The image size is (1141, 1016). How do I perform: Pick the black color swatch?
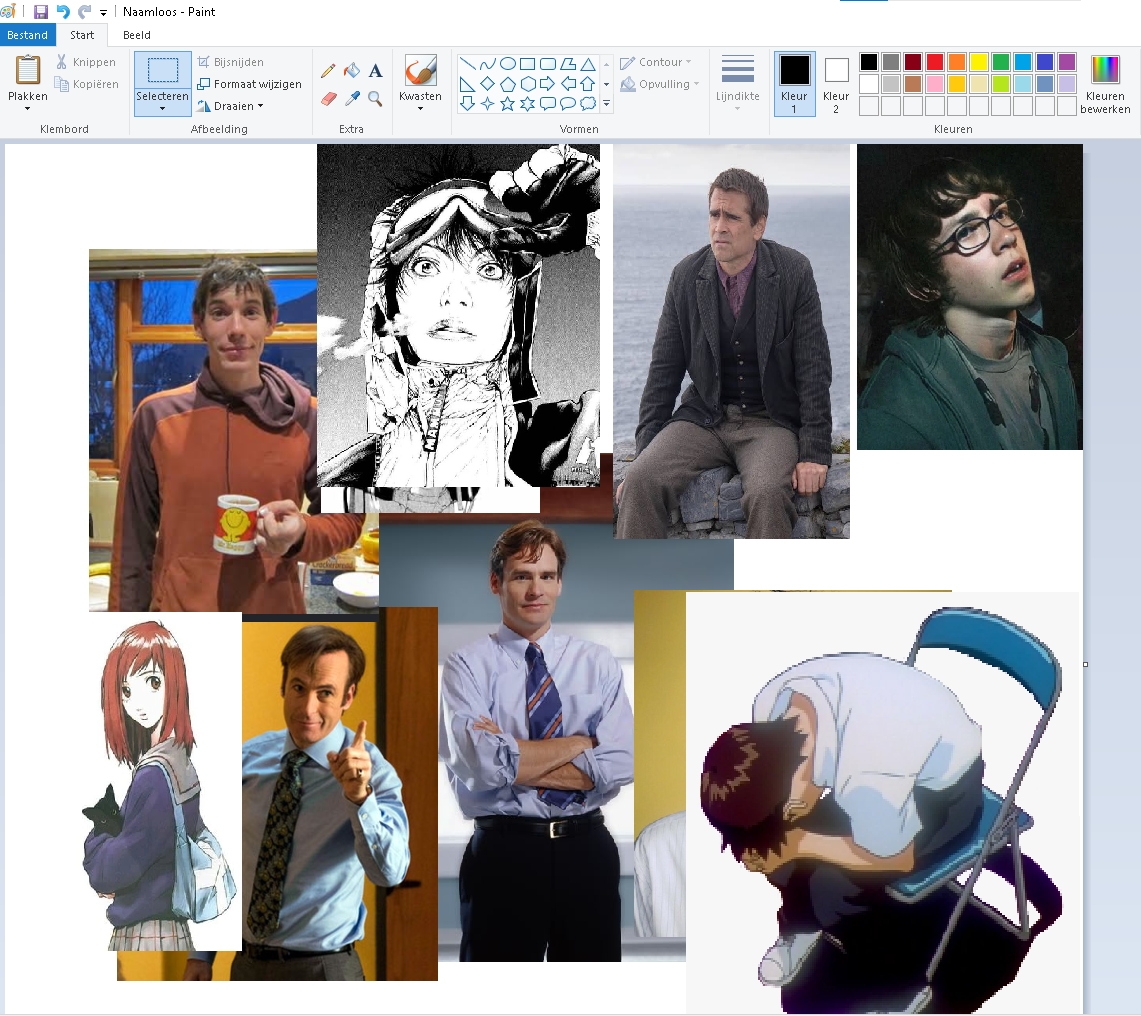(869, 62)
